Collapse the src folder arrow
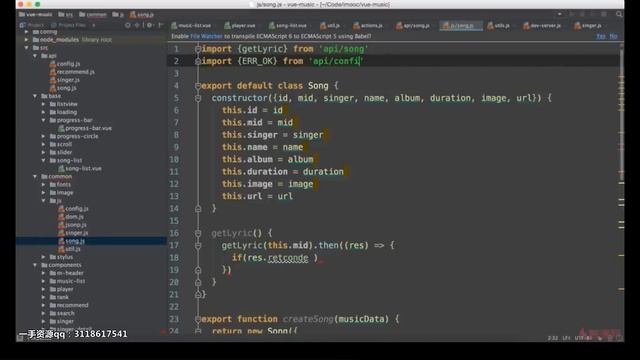 coord(27,48)
